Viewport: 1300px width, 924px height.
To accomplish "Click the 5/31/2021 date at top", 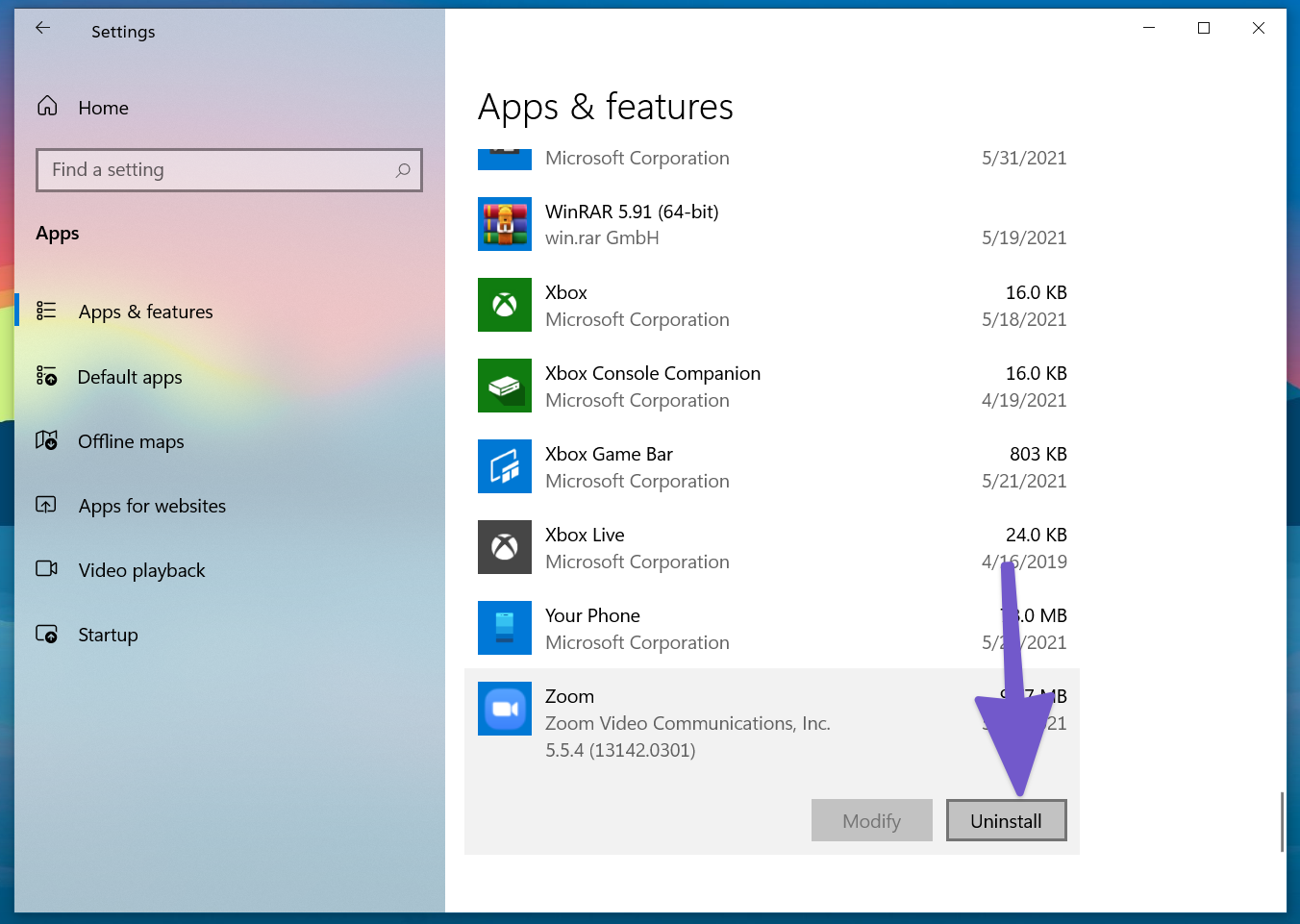I will tap(1024, 158).
